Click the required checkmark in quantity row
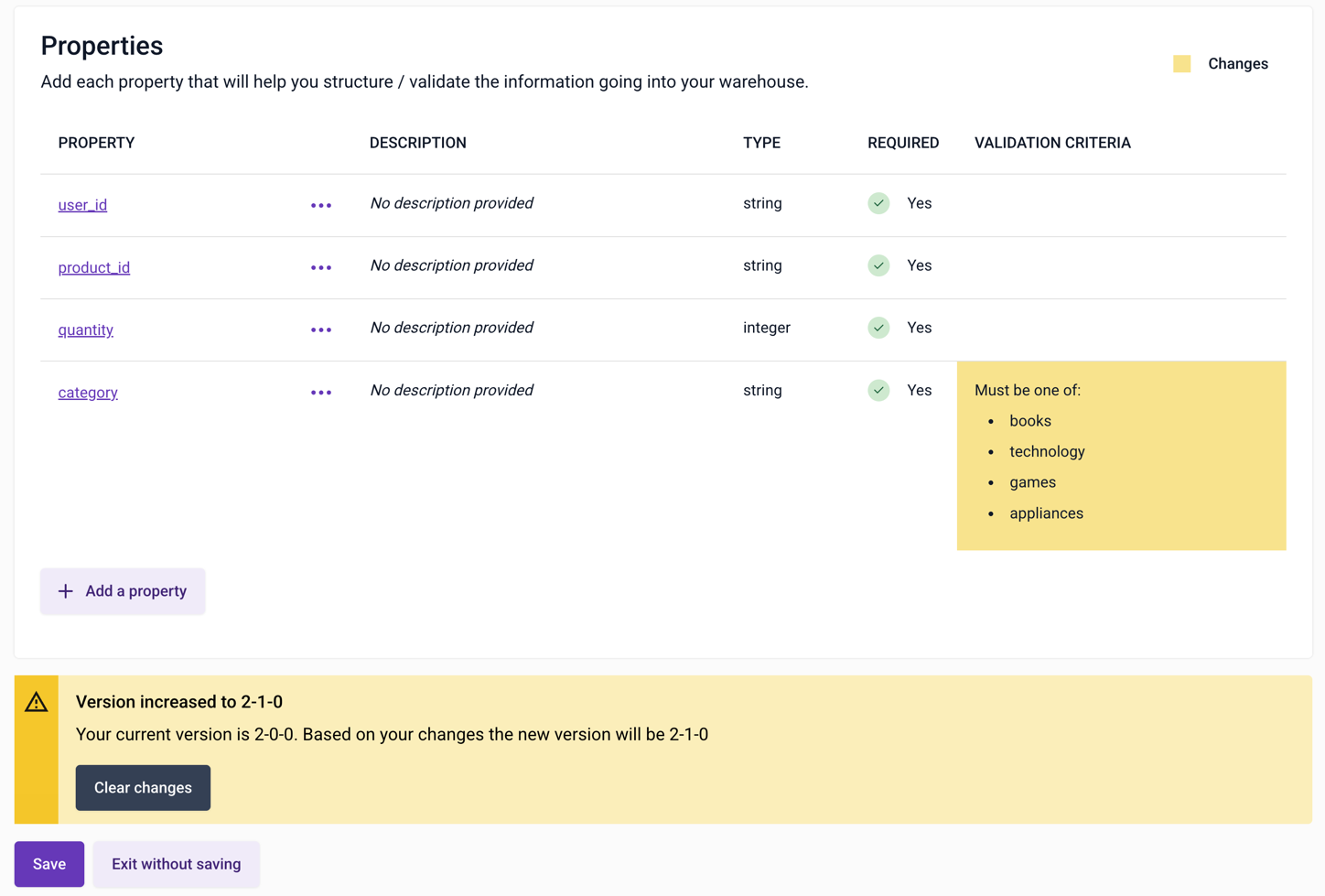This screenshot has height=896, width=1325. tap(878, 328)
